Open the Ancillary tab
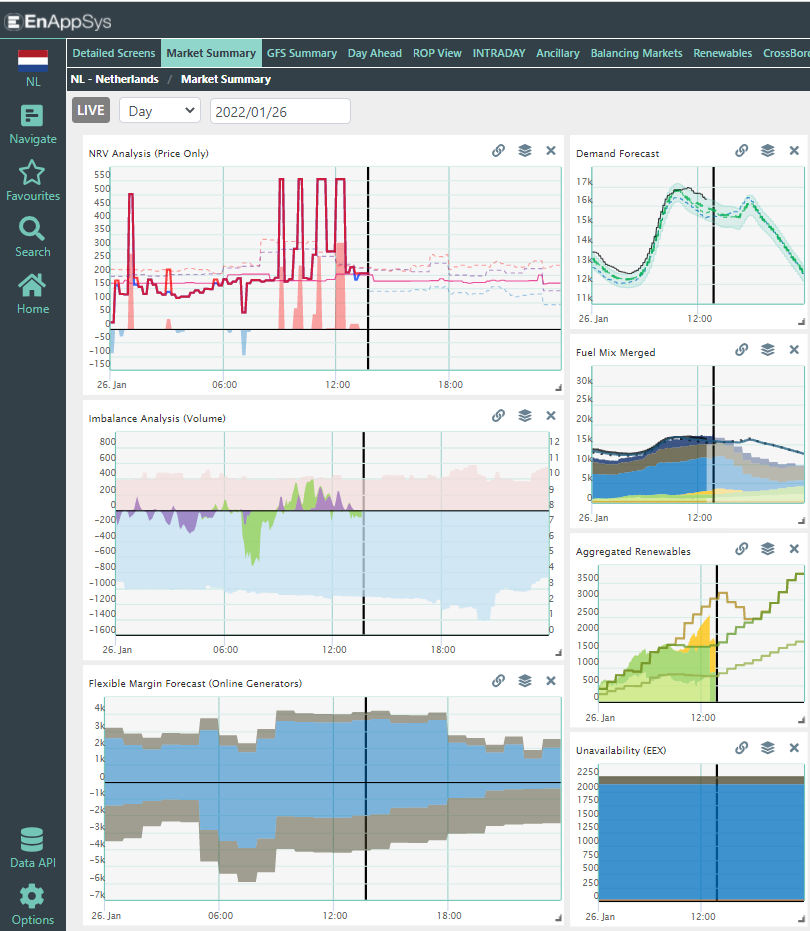Screen dimensions: 810x931 (x=558, y=53)
